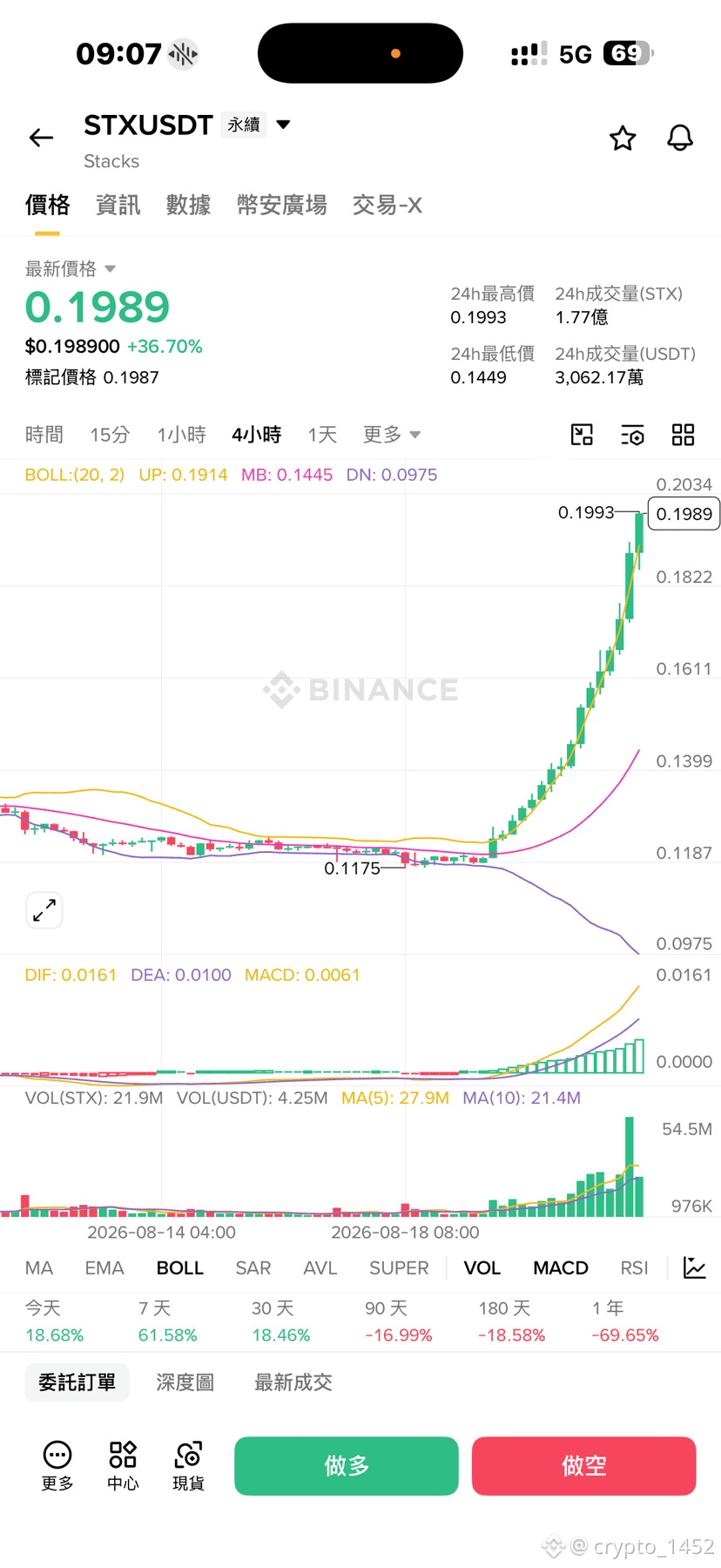Open the 深度圖 depth chart tab
Image resolution: width=721 pixels, height=1568 pixels.
(x=185, y=1382)
